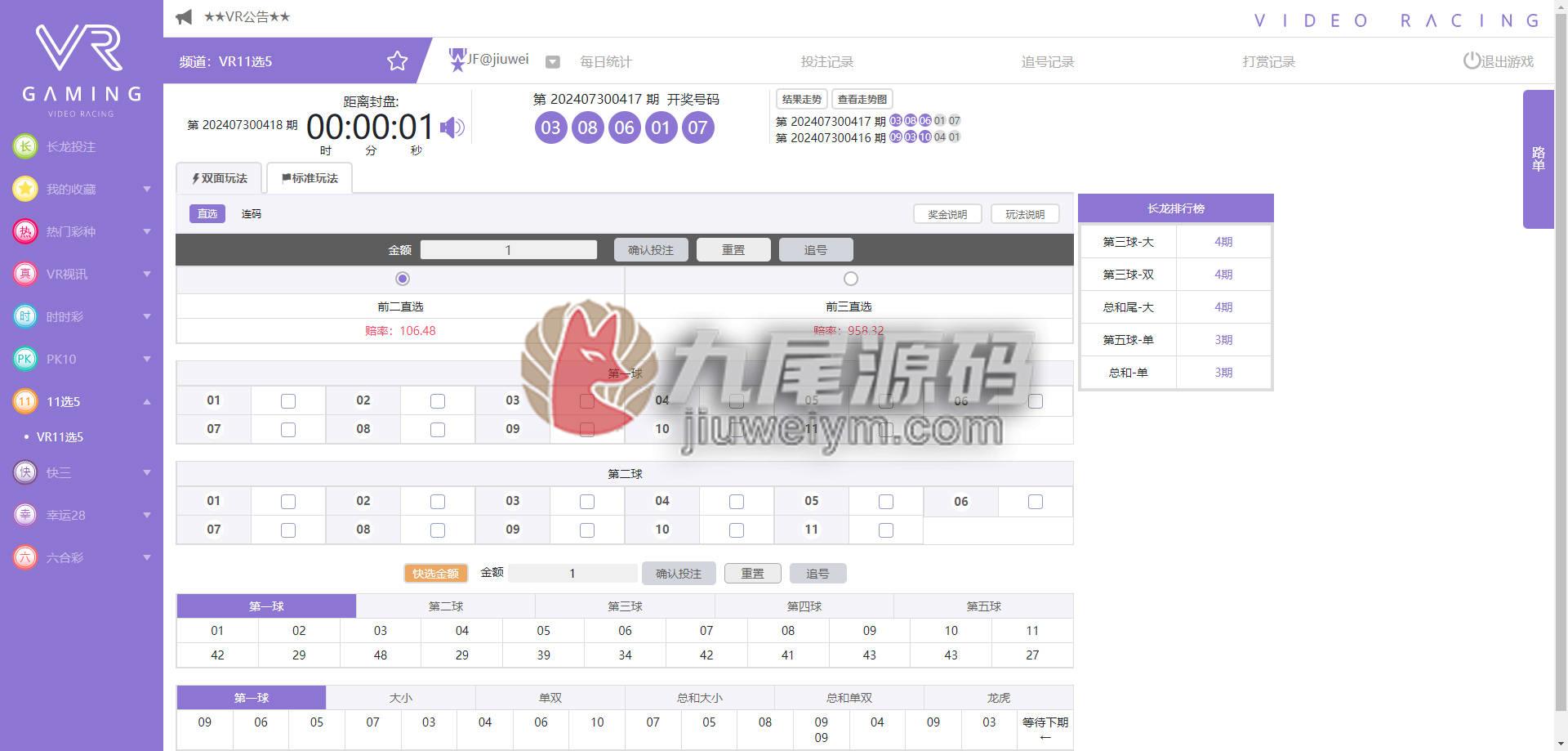
Task: Collapse 11选5 menu arrow
Action: 147,401
